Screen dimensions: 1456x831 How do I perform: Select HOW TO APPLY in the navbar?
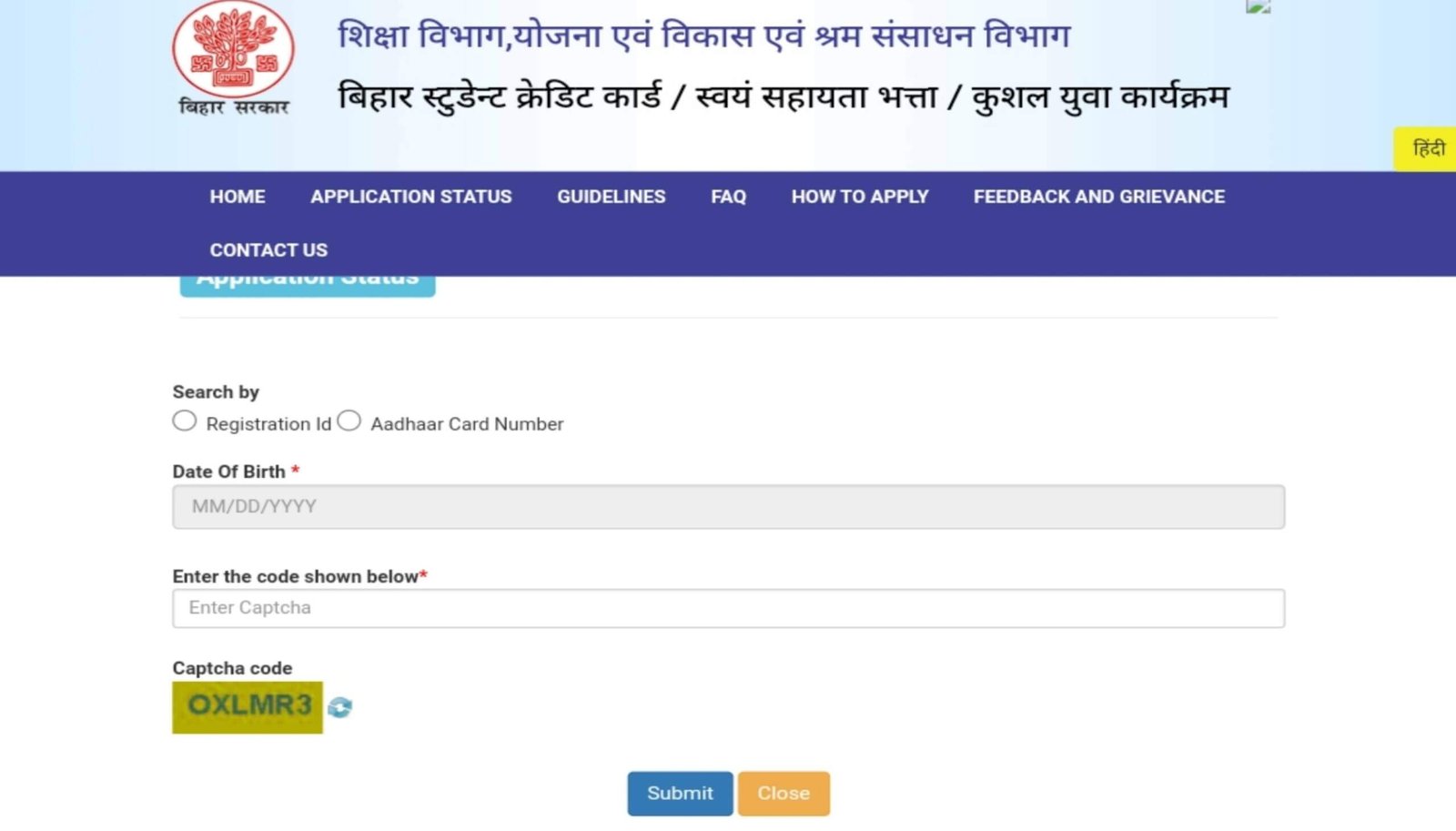pos(859,197)
